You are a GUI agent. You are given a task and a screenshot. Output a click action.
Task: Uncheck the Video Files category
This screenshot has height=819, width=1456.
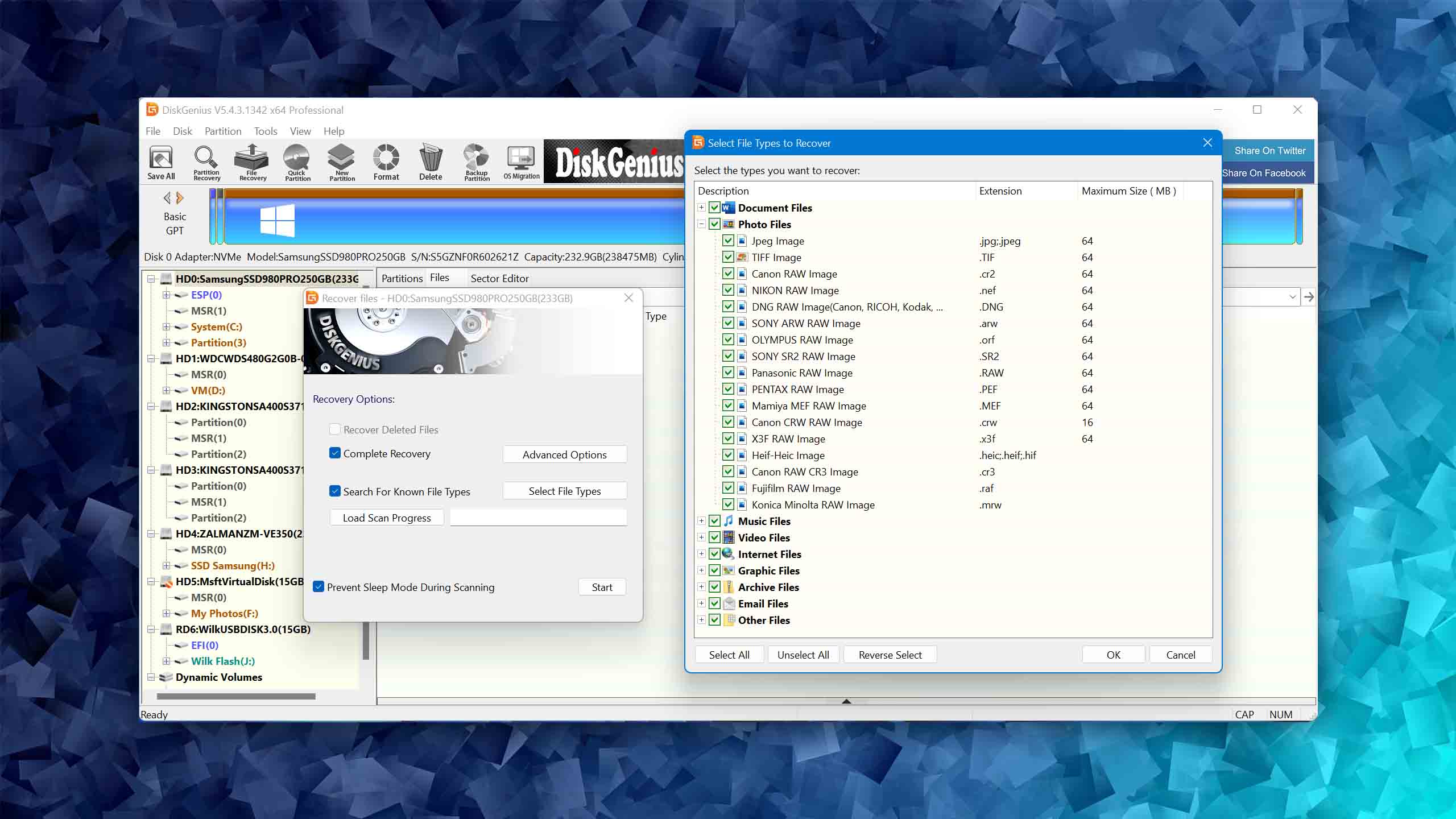[715, 537]
